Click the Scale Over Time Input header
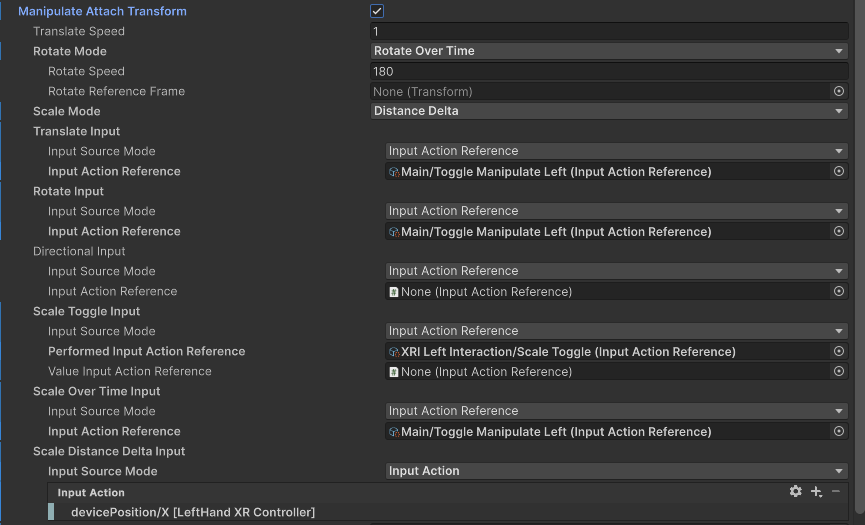865x525 pixels. (96, 392)
